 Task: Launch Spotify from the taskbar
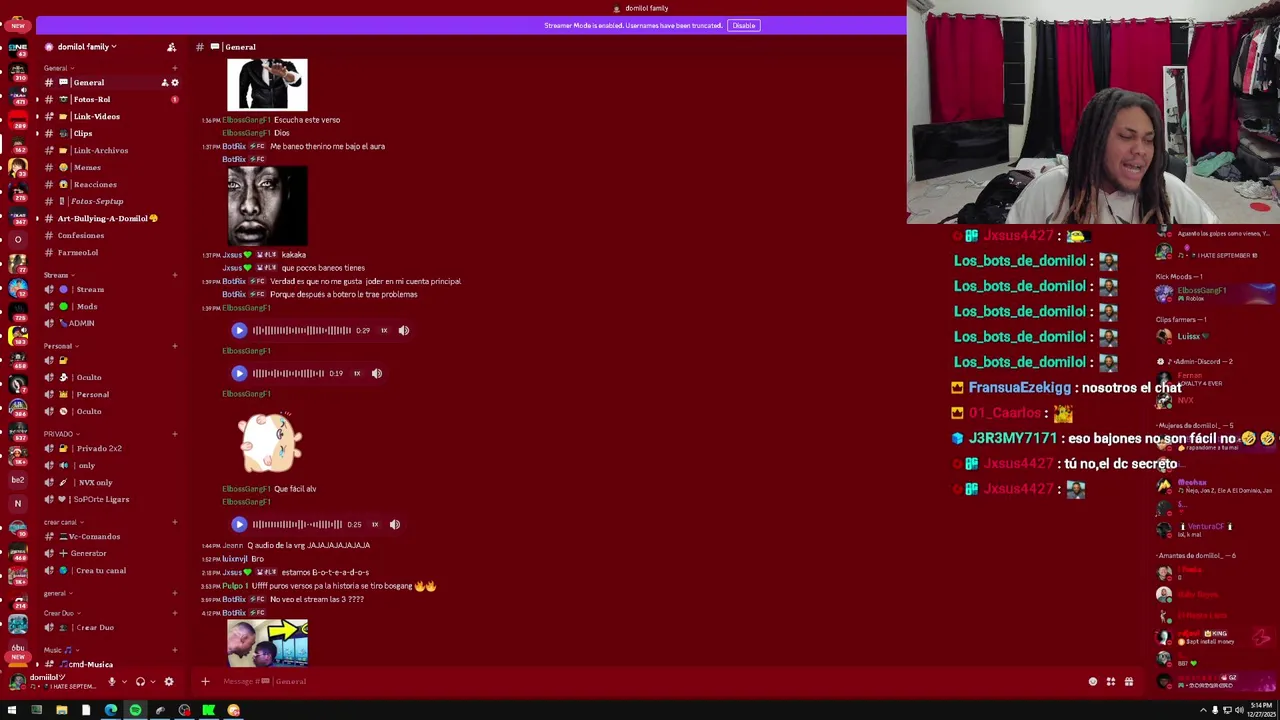(135, 710)
